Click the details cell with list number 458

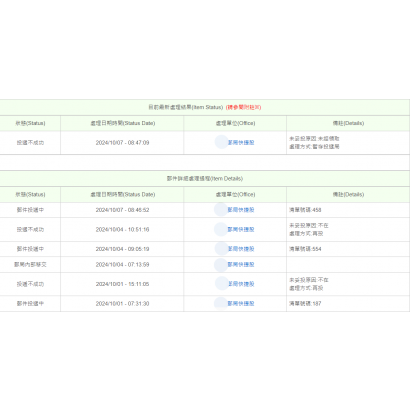coord(348,210)
